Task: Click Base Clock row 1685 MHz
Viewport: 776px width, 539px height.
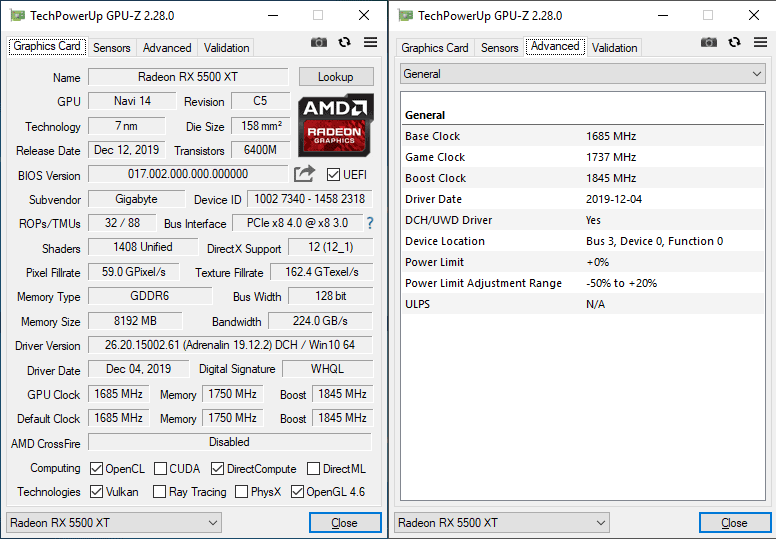Action: tap(582, 136)
